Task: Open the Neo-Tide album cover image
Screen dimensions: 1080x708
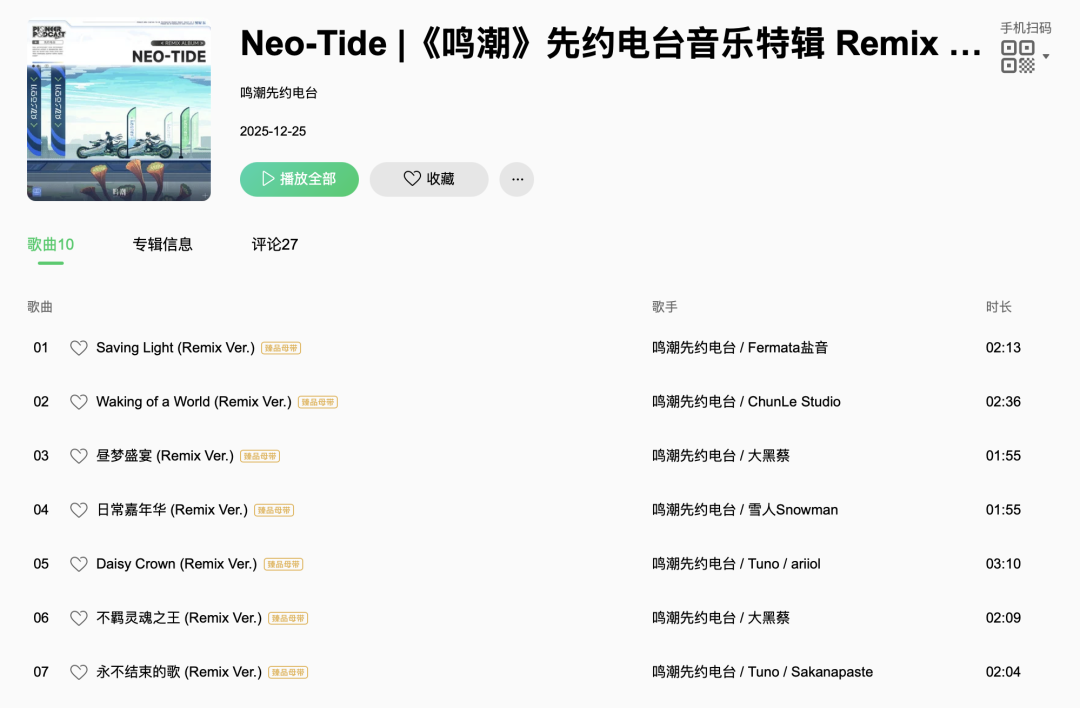Action: click(119, 109)
